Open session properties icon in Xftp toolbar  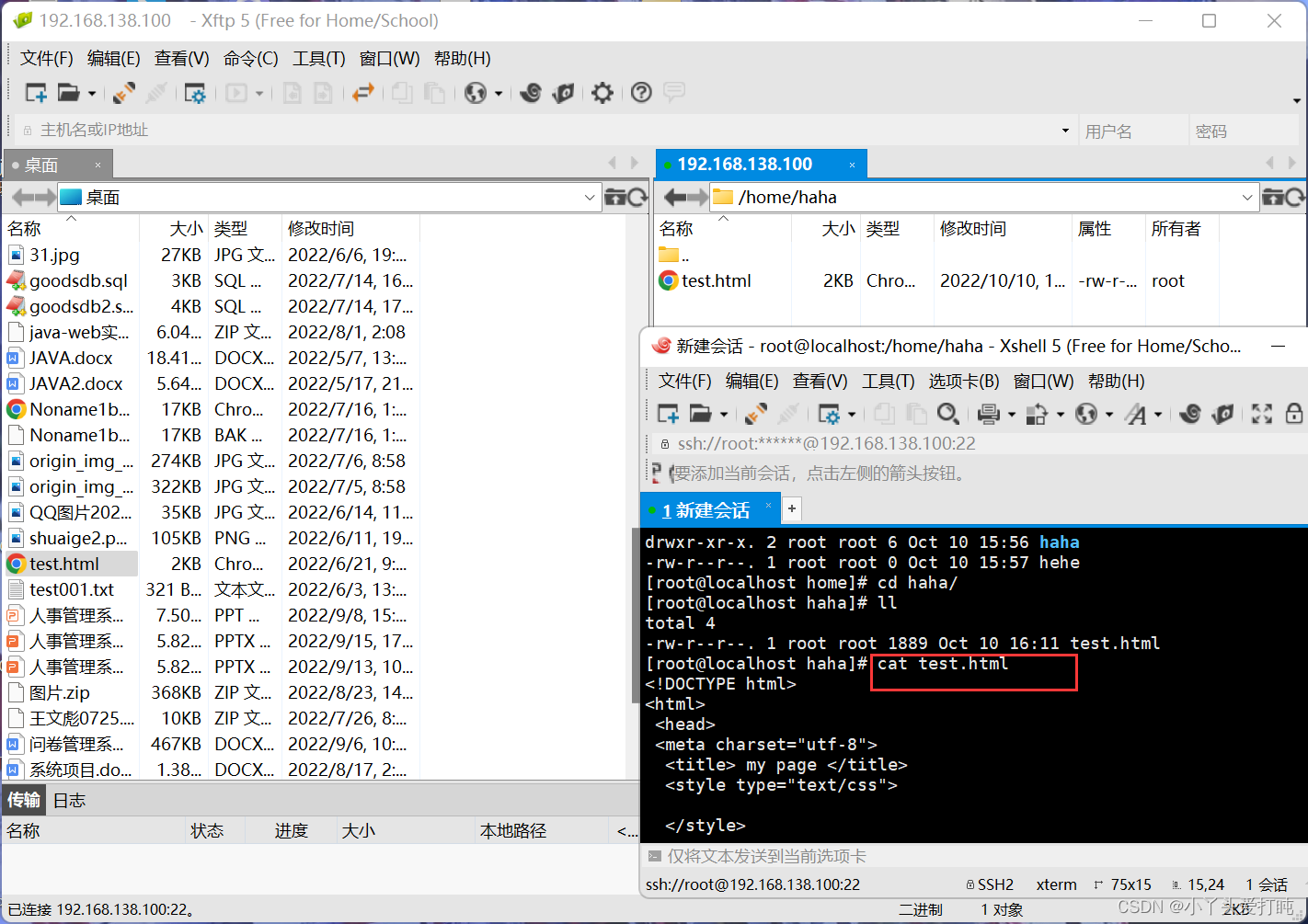pyautogui.click(x=195, y=93)
